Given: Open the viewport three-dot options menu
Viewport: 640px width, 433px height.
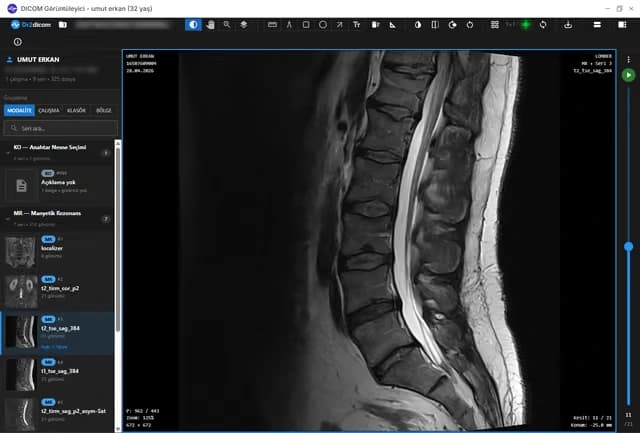Looking at the screenshot, I should 629,60.
